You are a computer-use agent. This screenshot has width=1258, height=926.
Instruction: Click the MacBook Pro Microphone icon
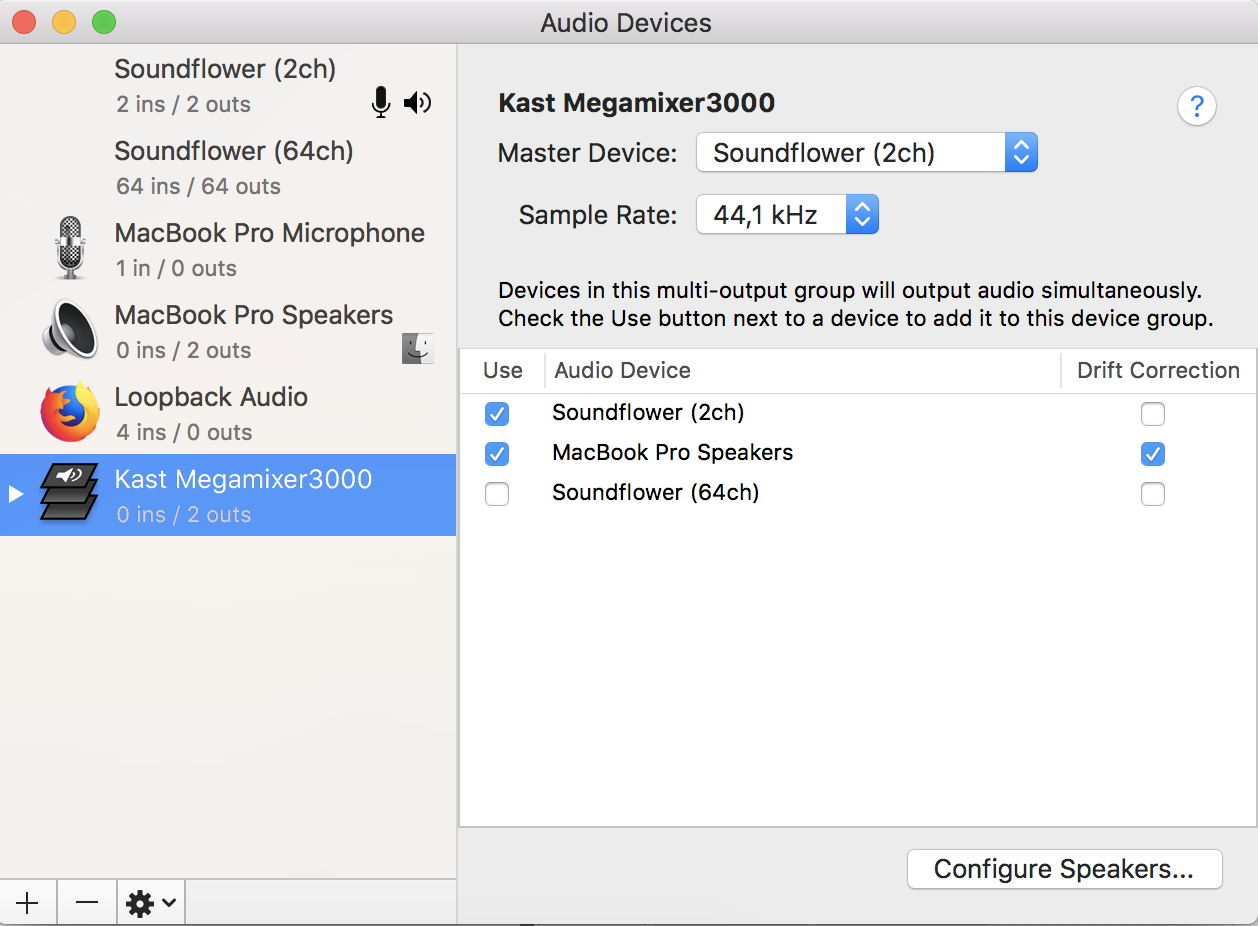pyautogui.click(x=69, y=248)
